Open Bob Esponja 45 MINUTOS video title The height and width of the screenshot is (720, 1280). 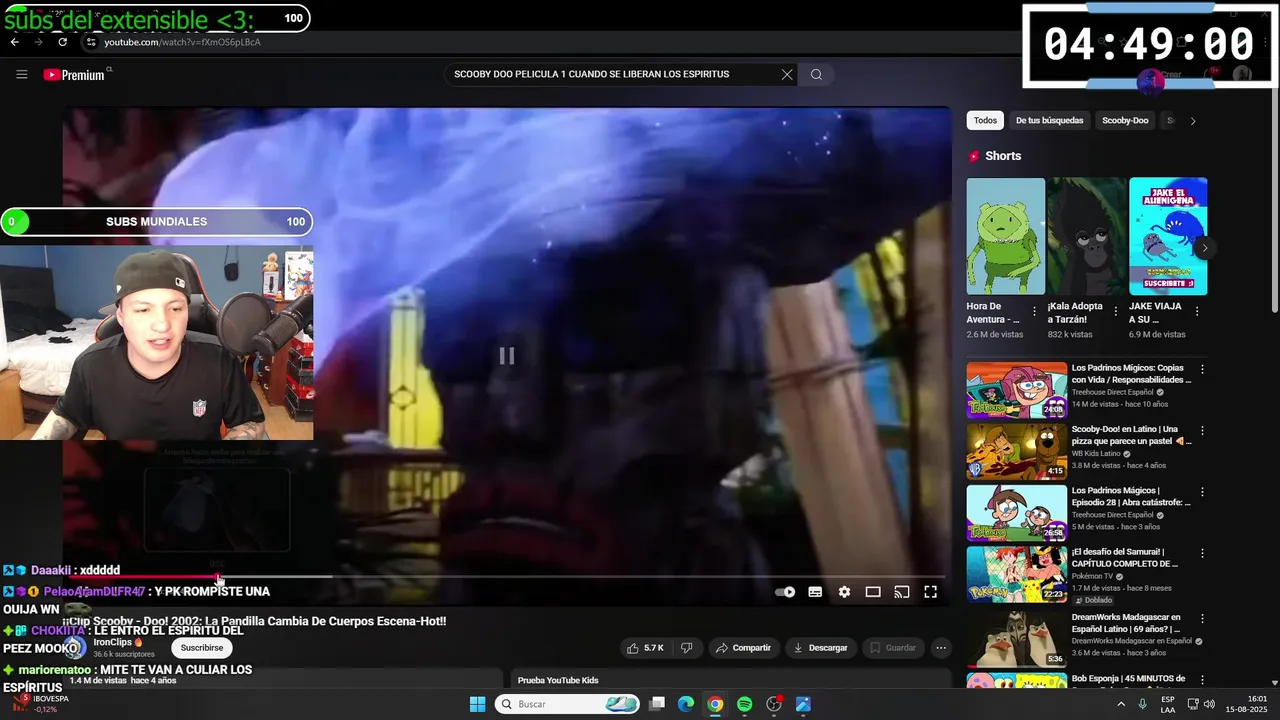tap(1128, 679)
